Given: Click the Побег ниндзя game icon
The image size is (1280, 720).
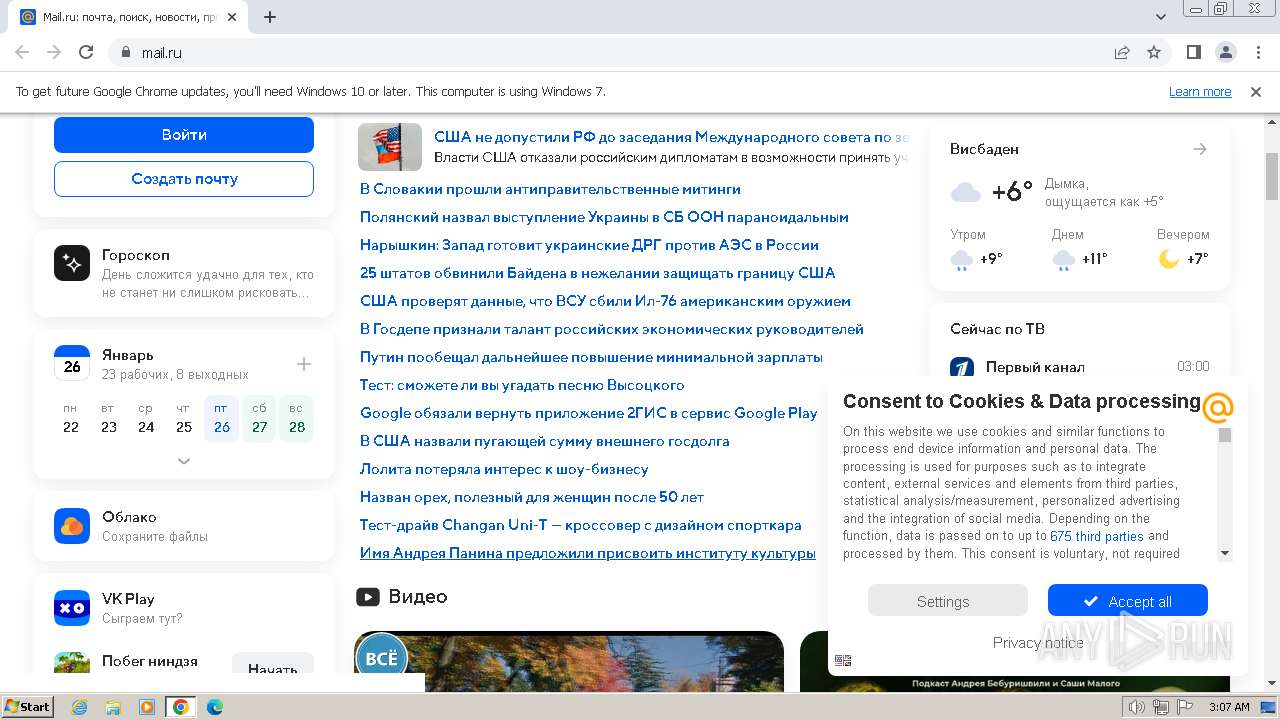Looking at the screenshot, I should [x=72, y=663].
